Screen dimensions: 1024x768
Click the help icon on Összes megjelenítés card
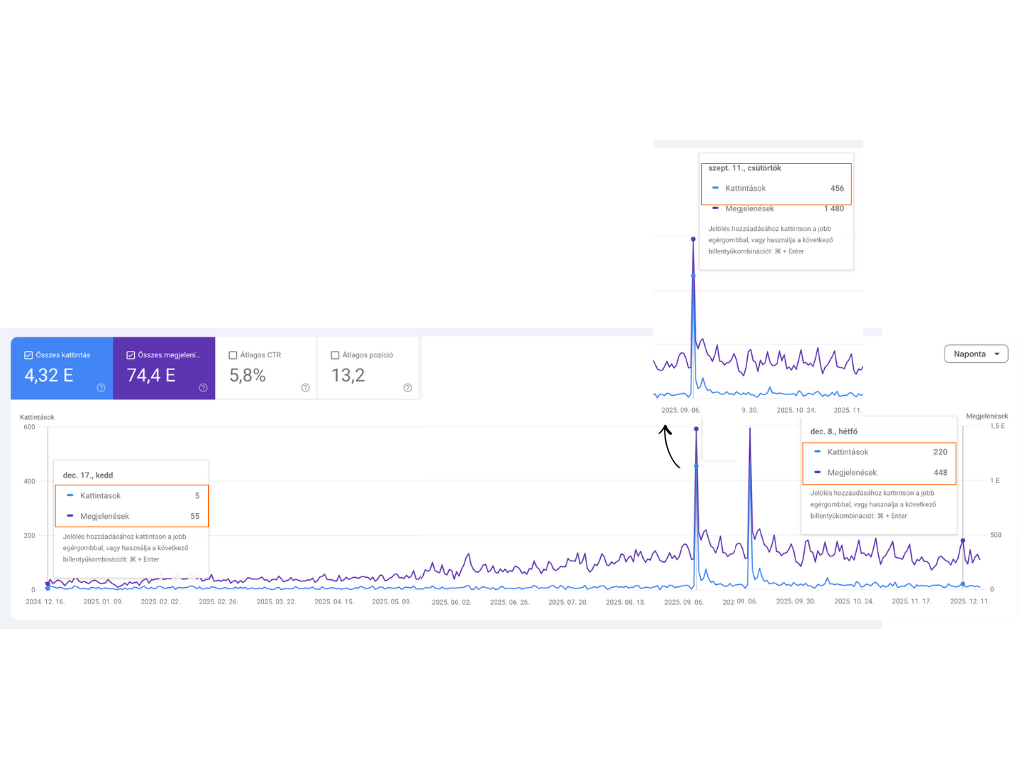coord(203,386)
